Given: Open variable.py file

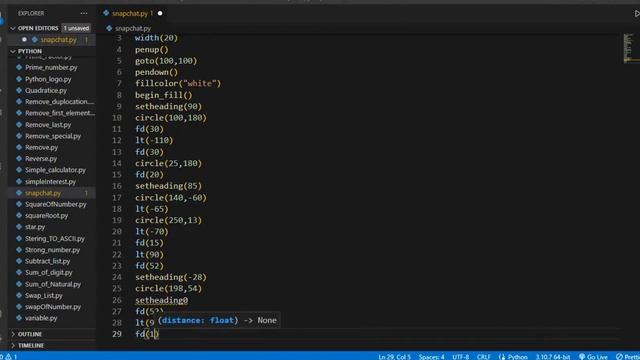Looking at the screenshot, I should 41,318.
